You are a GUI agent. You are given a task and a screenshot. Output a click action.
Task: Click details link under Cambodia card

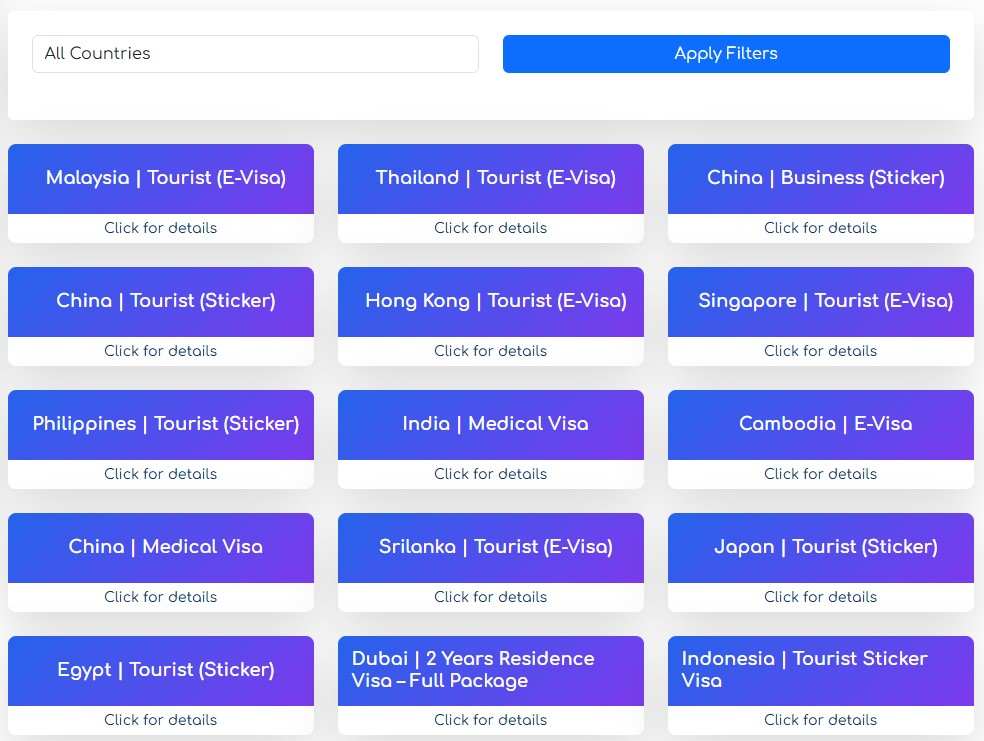(821, 474)
